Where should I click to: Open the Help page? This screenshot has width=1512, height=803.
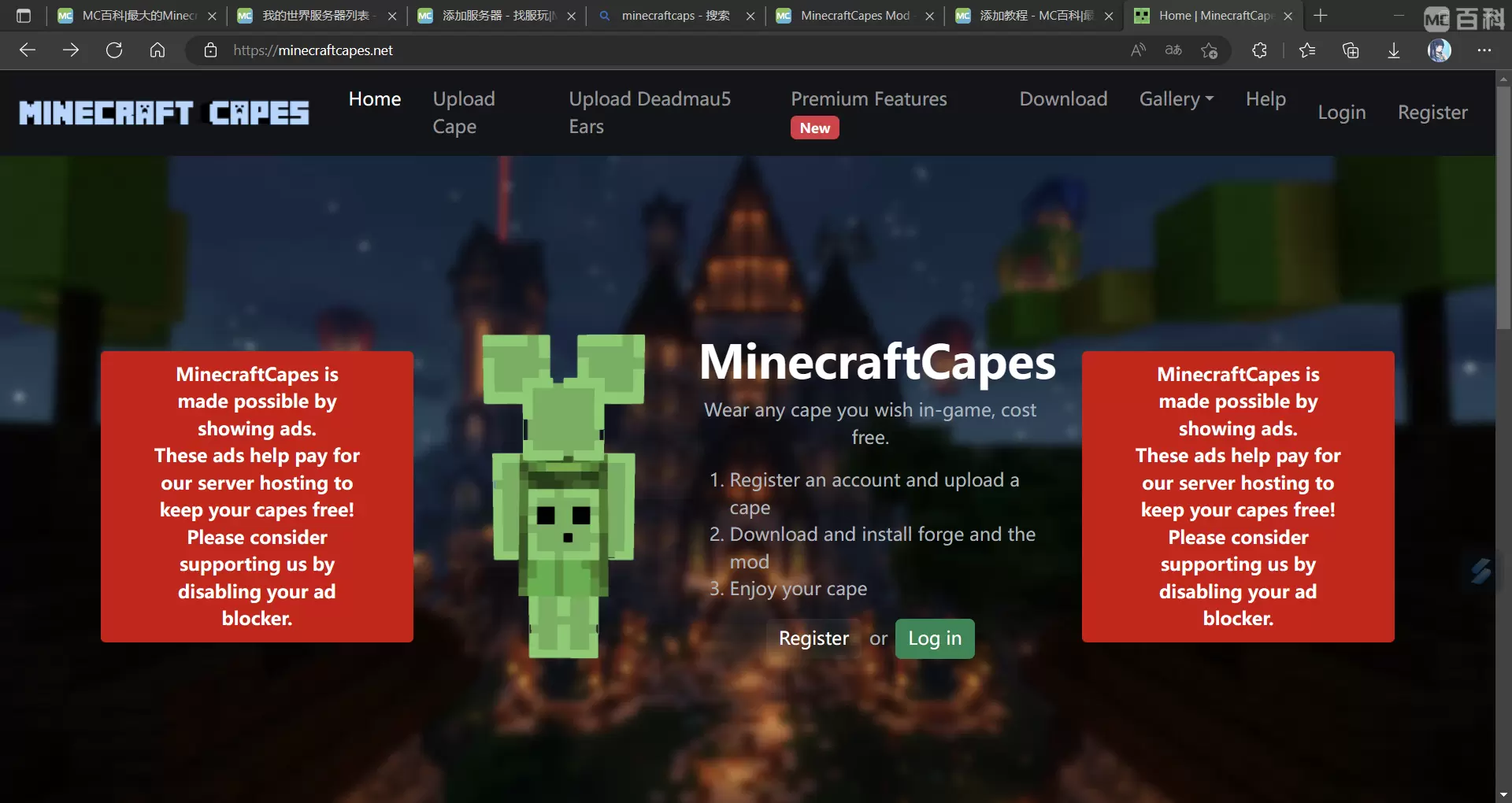coord(1266,99)
